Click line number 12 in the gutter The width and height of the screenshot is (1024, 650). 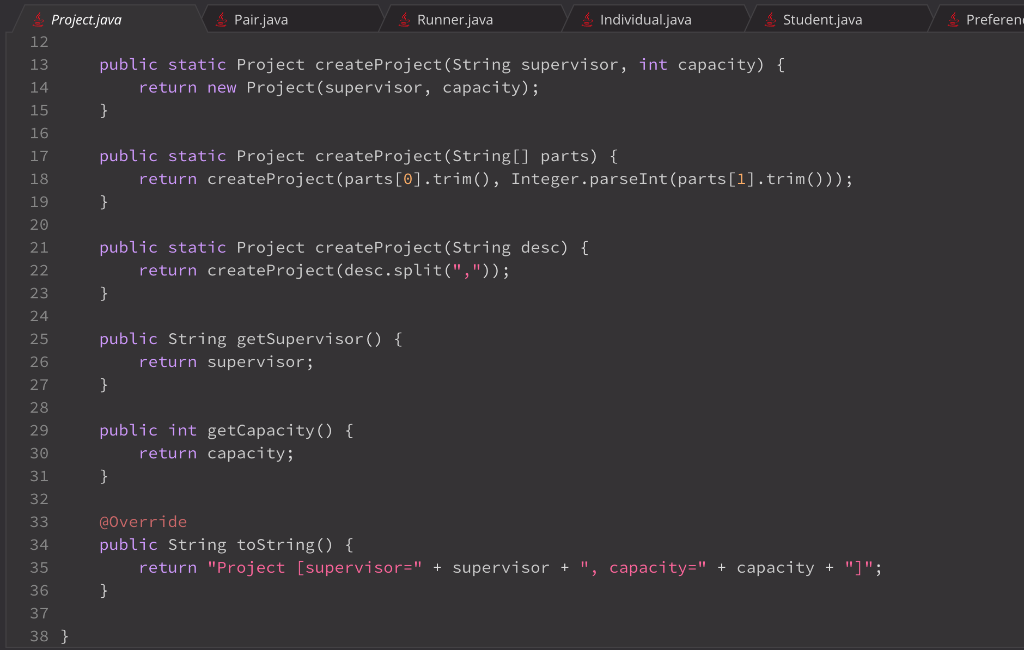pos(39,41)
